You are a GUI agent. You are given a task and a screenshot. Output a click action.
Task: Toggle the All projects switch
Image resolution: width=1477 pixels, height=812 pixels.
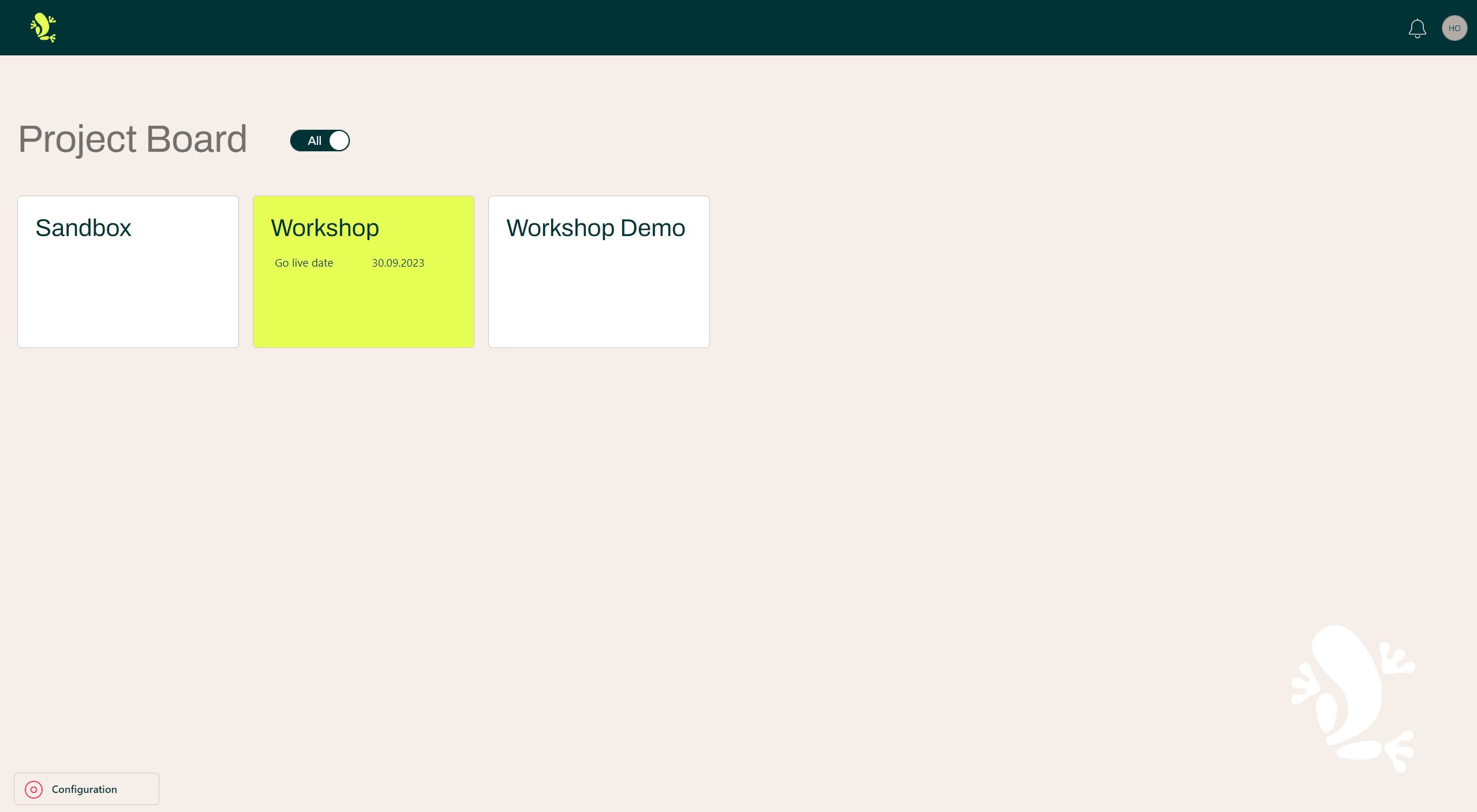click(x=320, y=140)
